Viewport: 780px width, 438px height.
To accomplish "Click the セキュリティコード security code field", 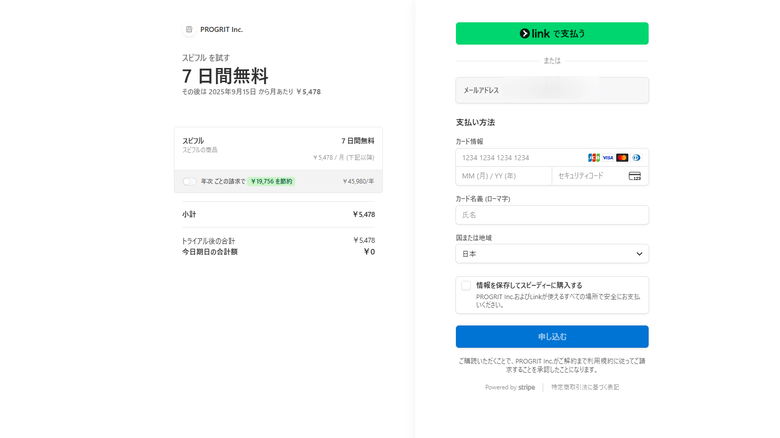I will click(588, 176).
